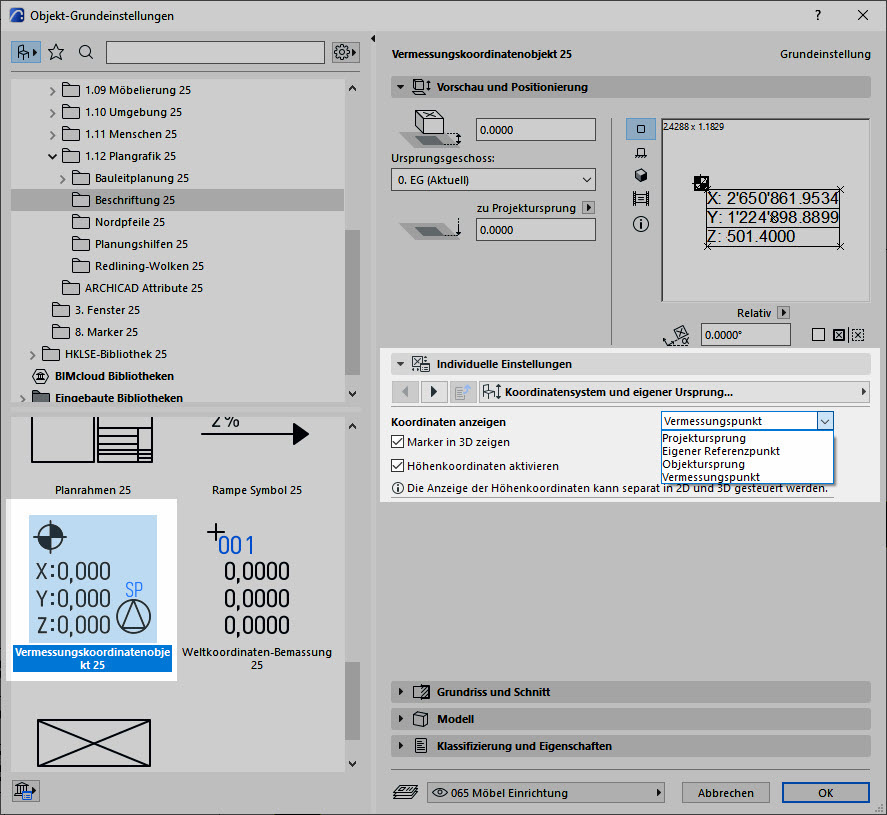Select the Rampe Symbol 25 object
Screen dimensions: 887x815
[257, 455]
